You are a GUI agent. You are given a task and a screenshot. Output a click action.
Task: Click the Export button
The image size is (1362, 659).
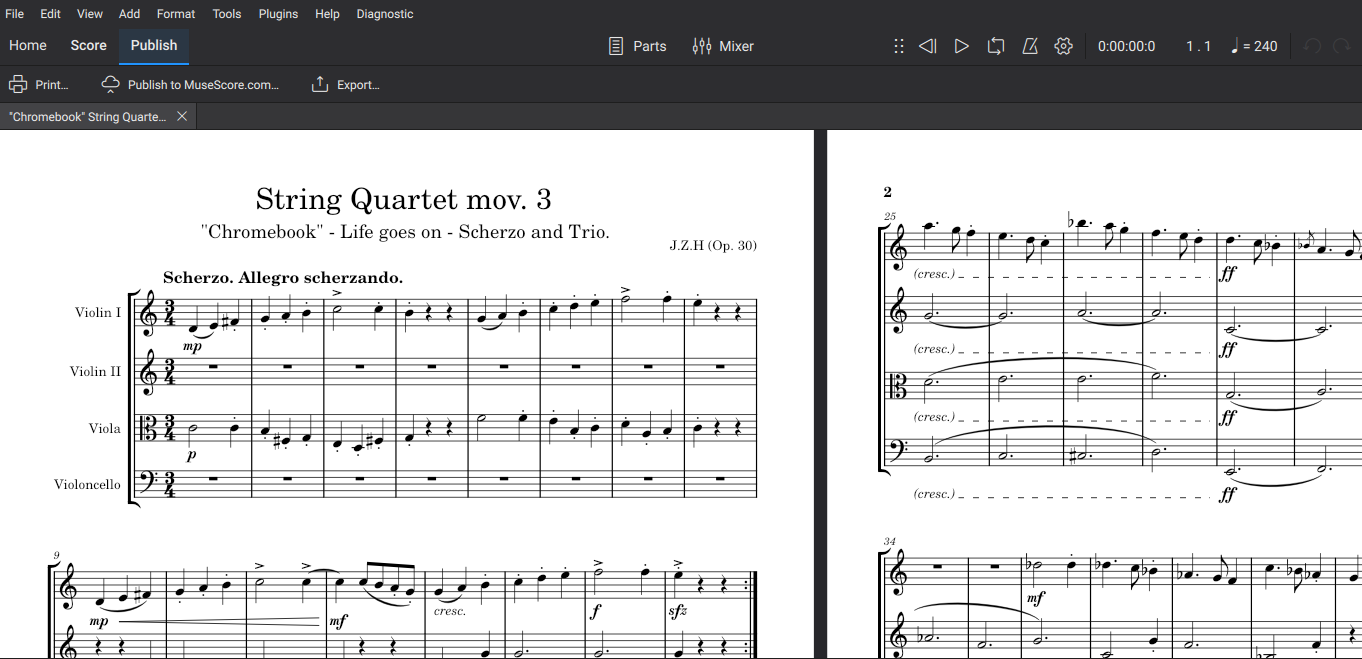click(345, 85)
